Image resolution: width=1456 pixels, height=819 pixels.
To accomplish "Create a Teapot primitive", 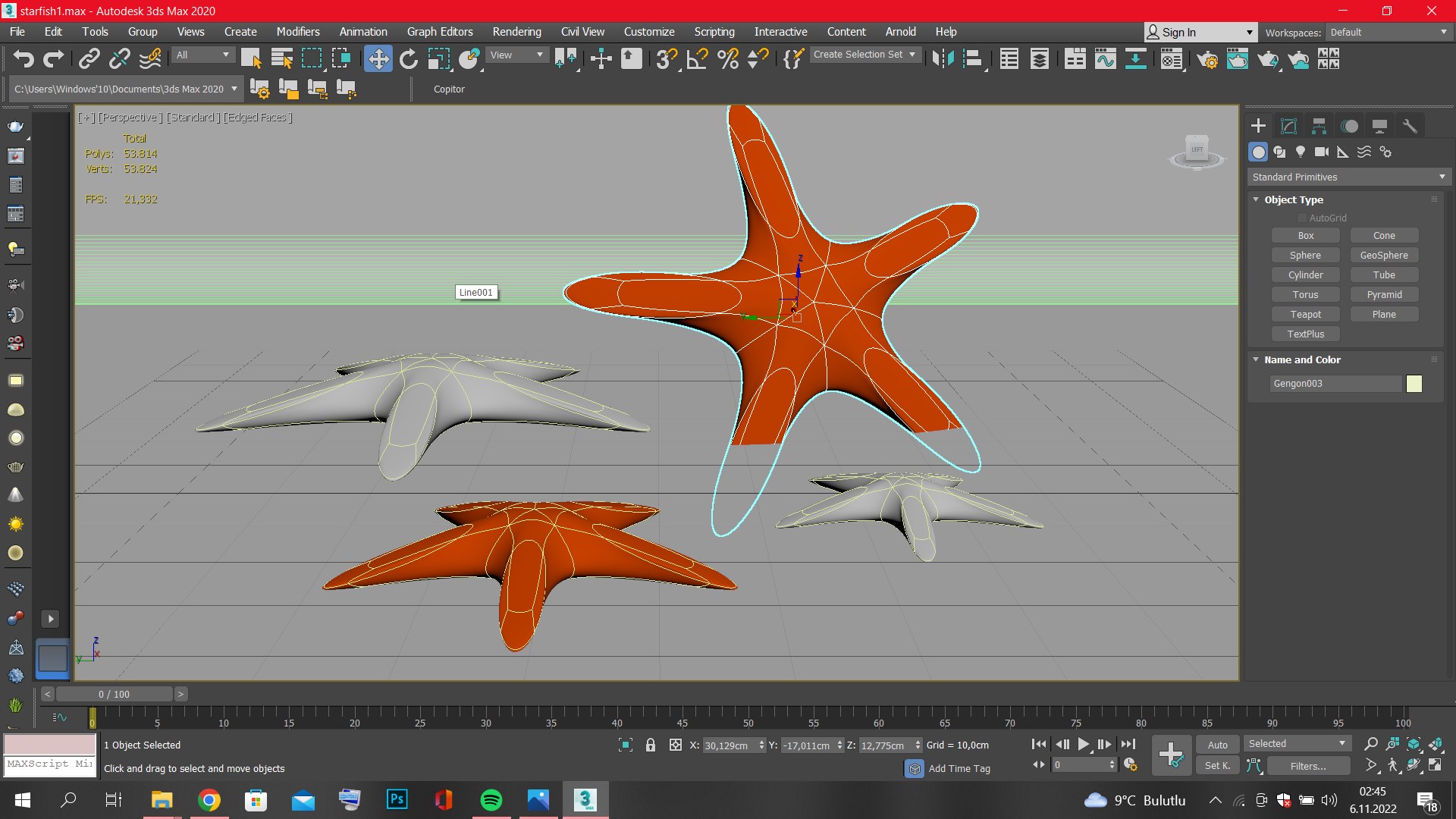I will 1305,315.
